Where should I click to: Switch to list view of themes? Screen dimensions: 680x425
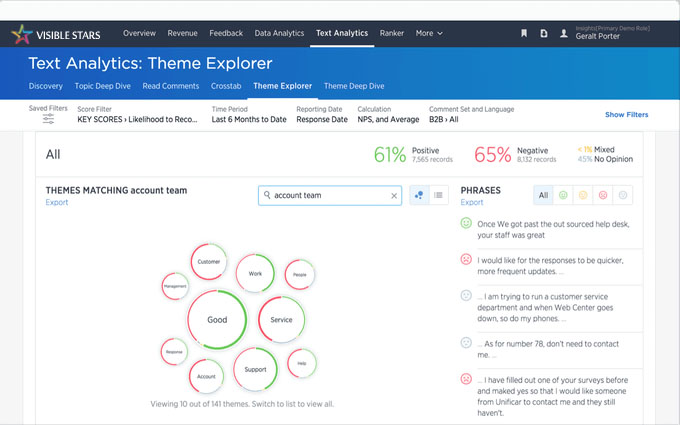(438, 196)
